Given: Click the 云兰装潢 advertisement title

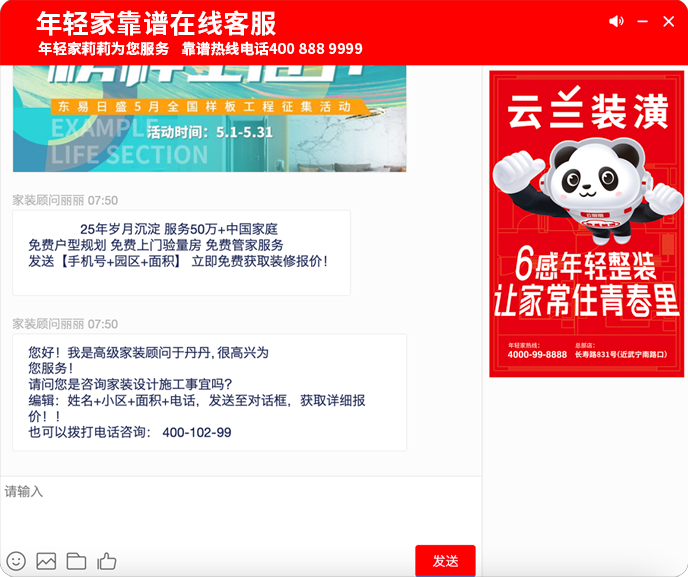Looking at the screenshot, I should 588,113.
